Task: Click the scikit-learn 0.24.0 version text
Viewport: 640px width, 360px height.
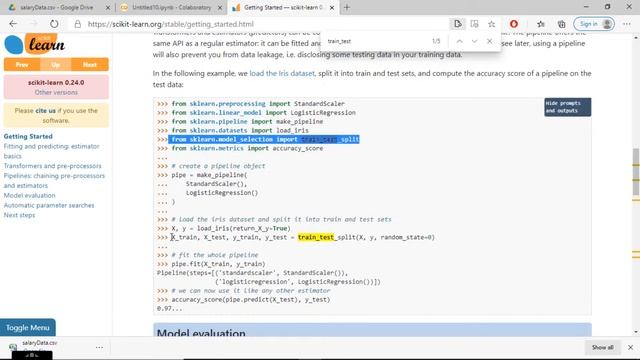Action: (x=56, y=82)
